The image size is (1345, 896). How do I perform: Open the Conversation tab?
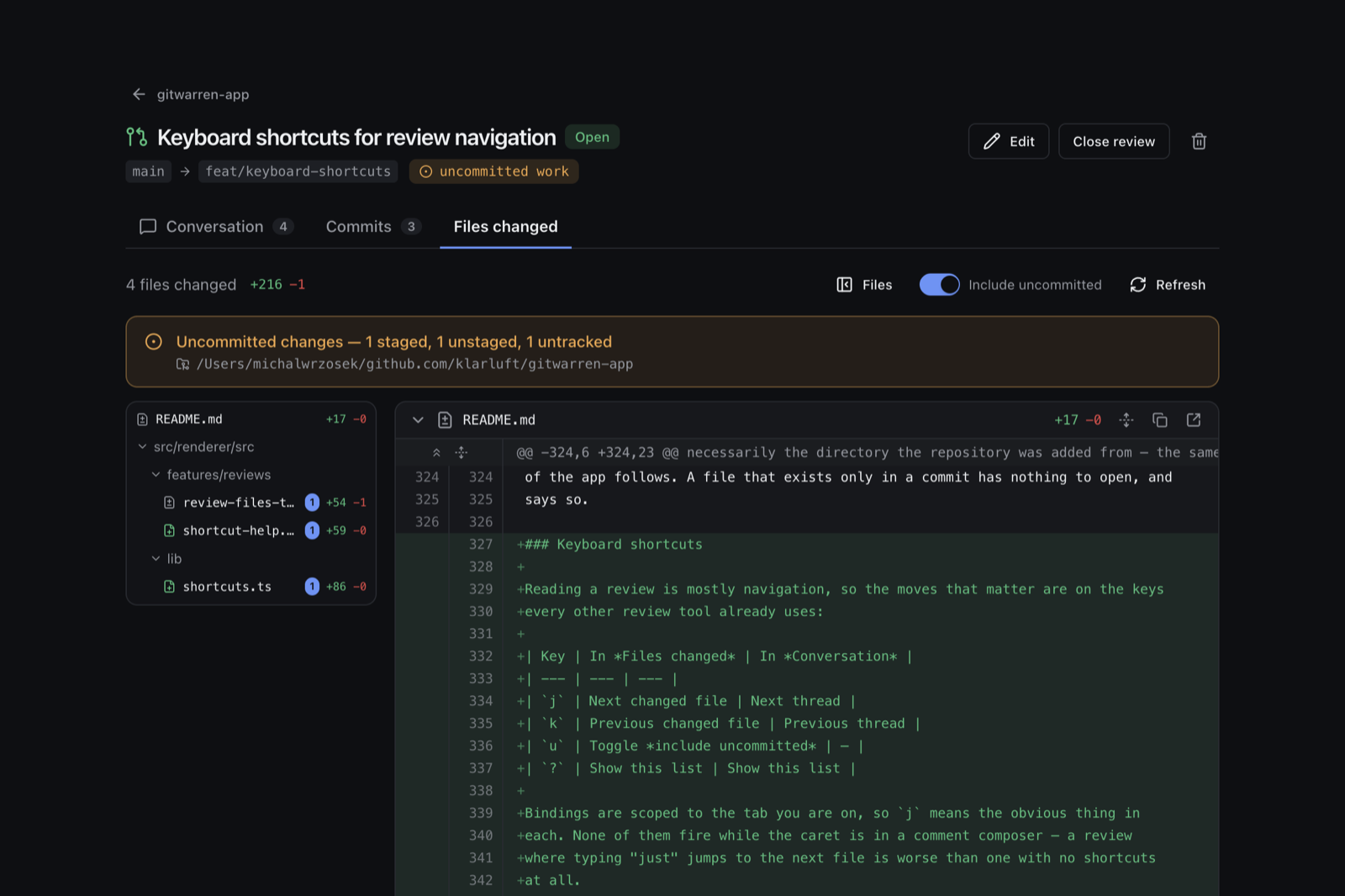[x=216, y=227]
